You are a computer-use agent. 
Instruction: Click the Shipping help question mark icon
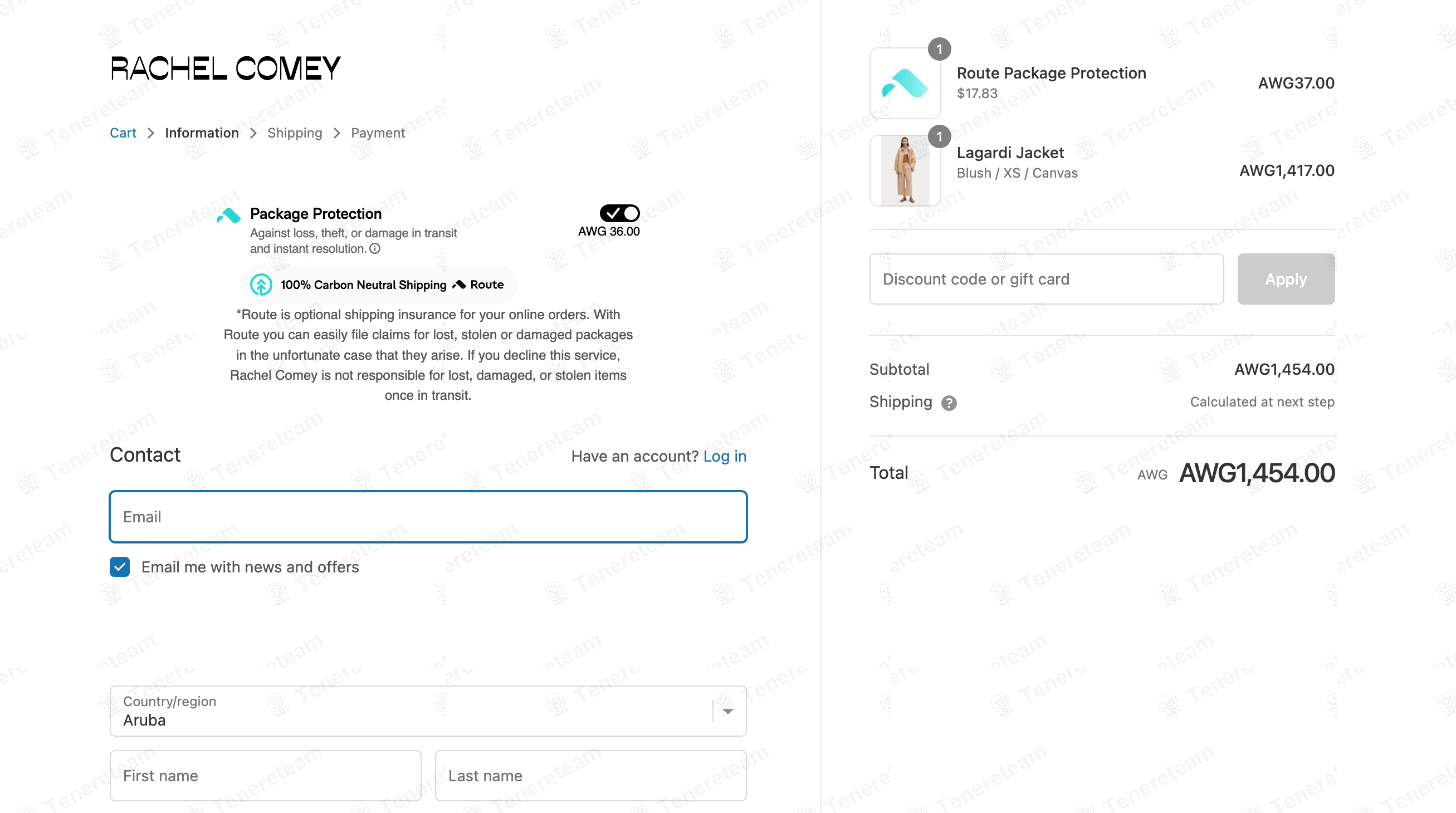pyautogui.click(x=949, y=403)
